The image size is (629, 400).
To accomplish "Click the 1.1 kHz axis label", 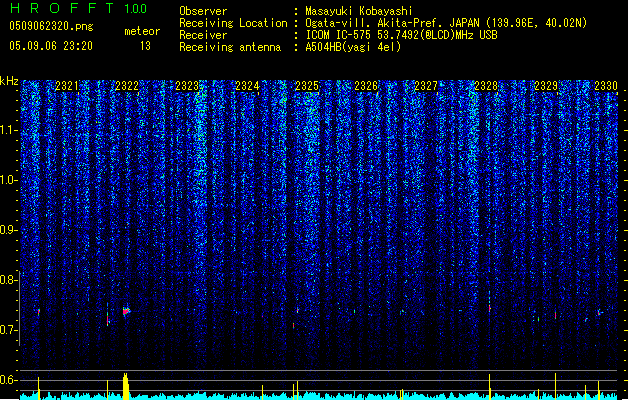I will [9, 130].
